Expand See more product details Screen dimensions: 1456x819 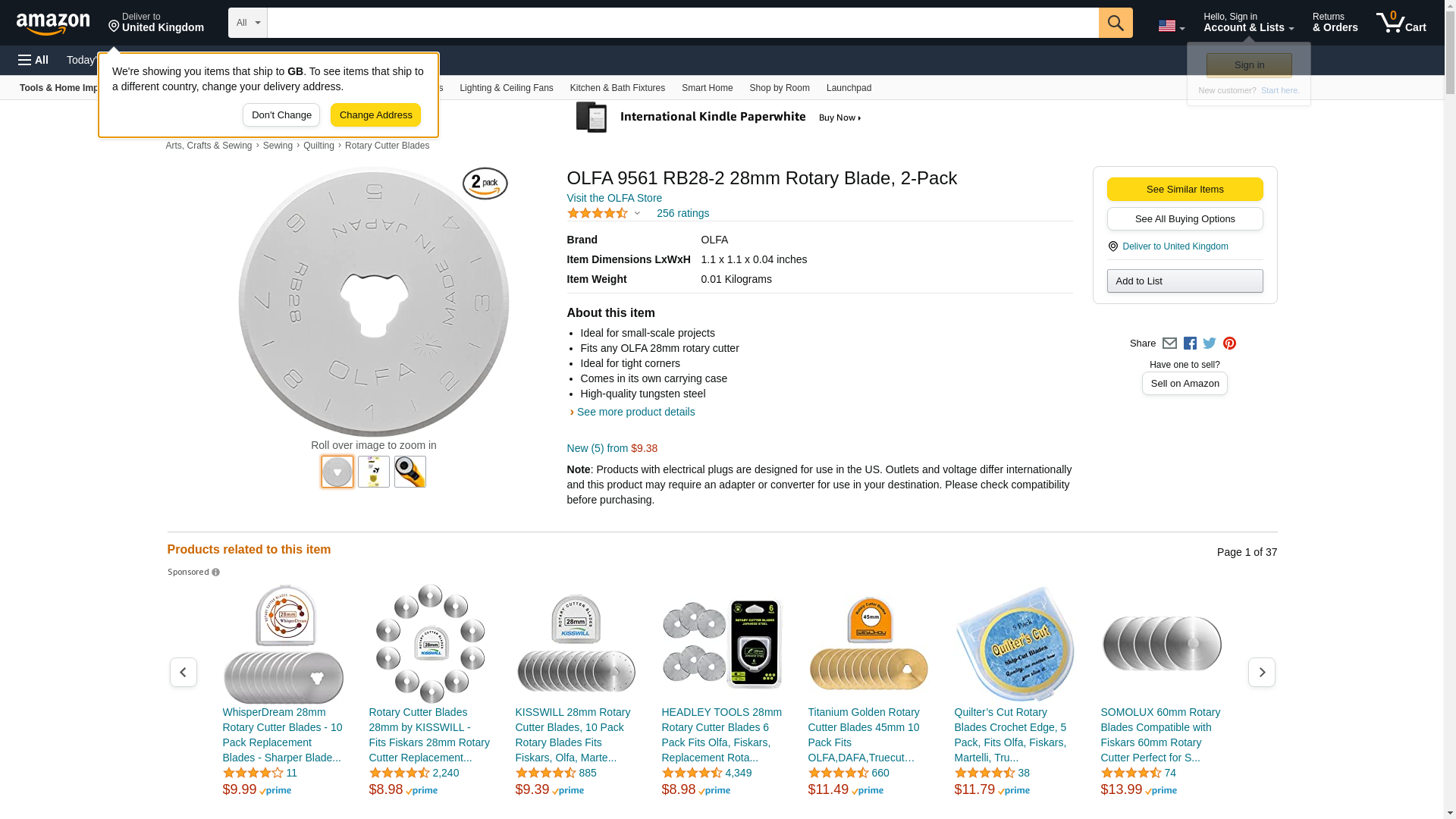[635, 412]
